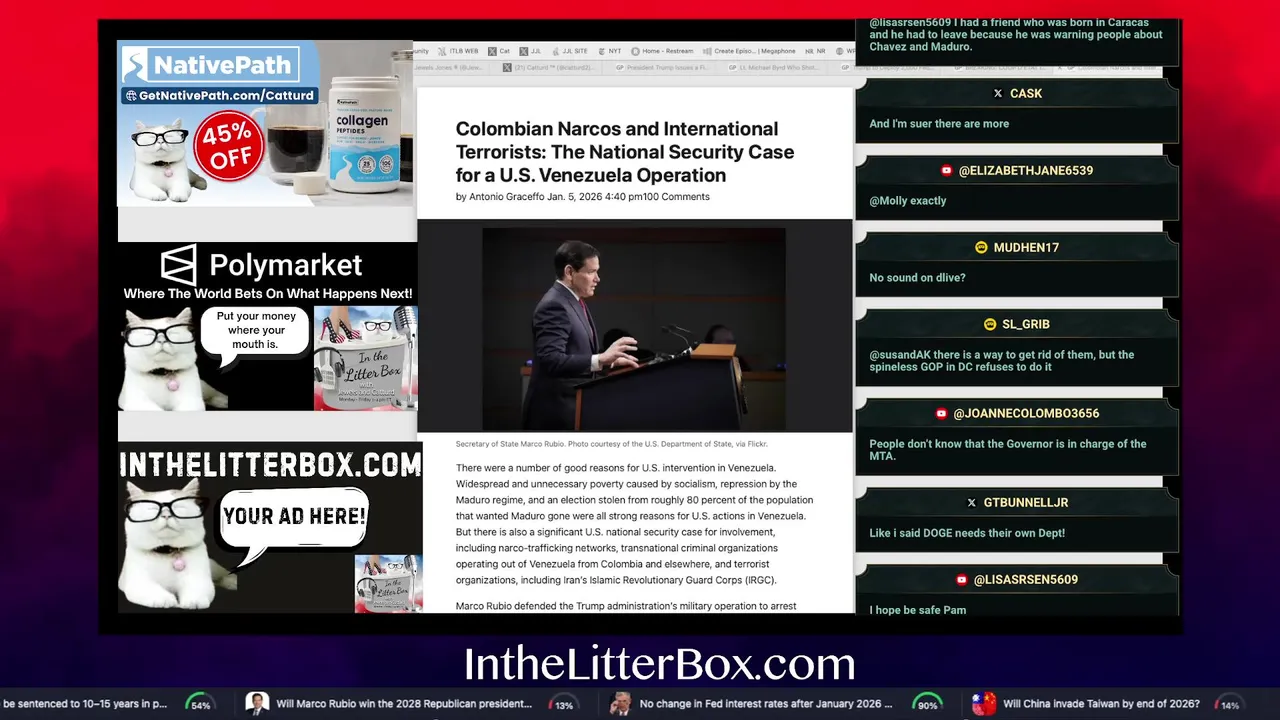This screenshot has height=720, width=1280.
Task: Click the 54% gauge in ticker
Action: [201, 704]
